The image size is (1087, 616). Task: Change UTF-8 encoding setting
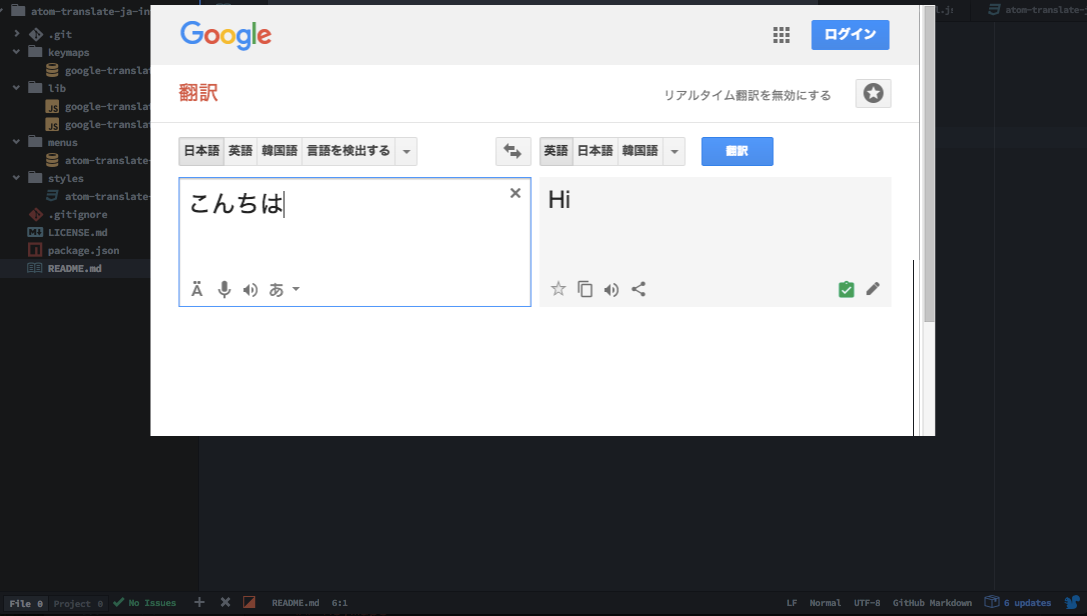point(867,603)
